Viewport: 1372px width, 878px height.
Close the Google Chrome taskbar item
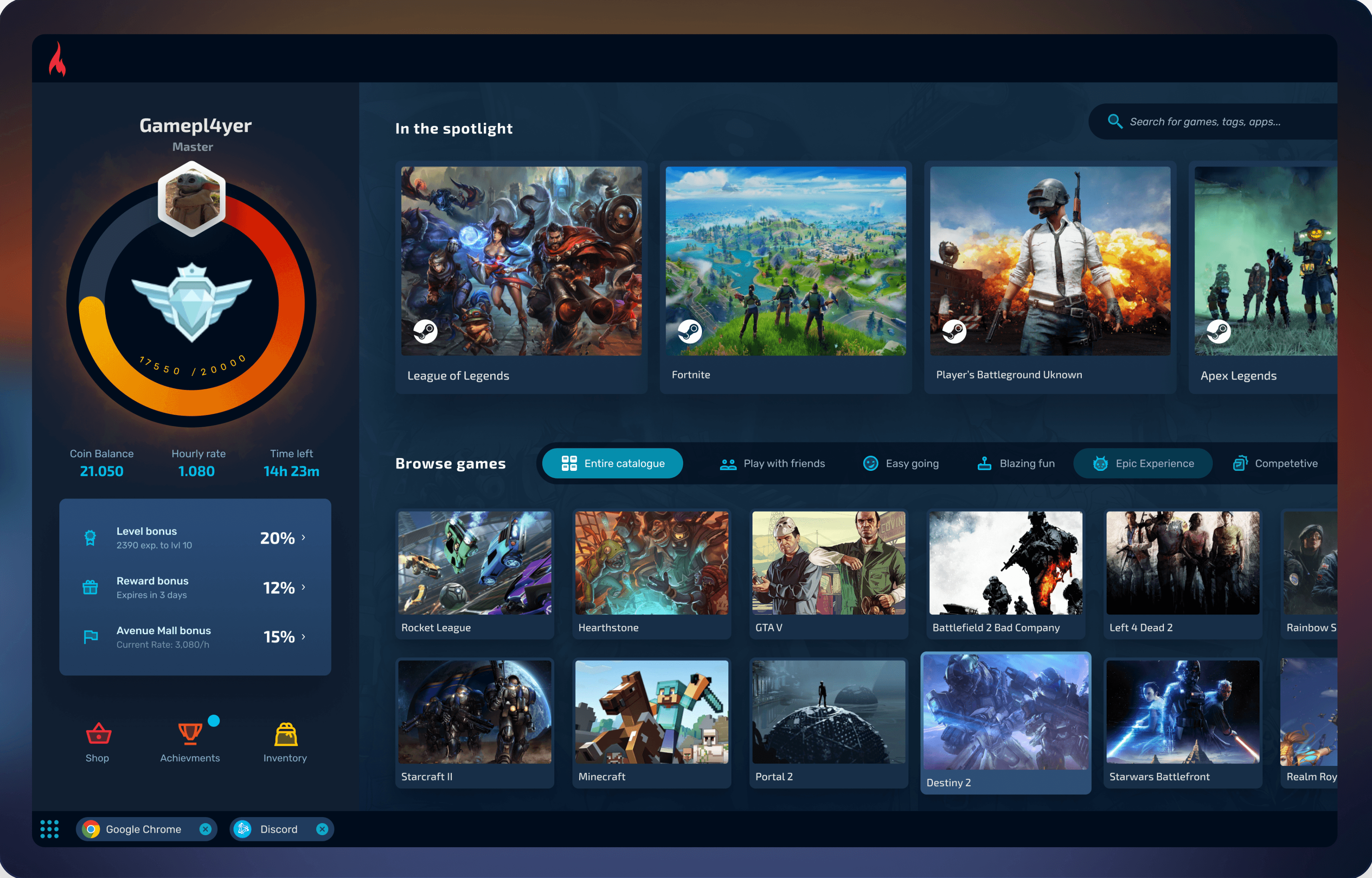[x=206, y=829]
